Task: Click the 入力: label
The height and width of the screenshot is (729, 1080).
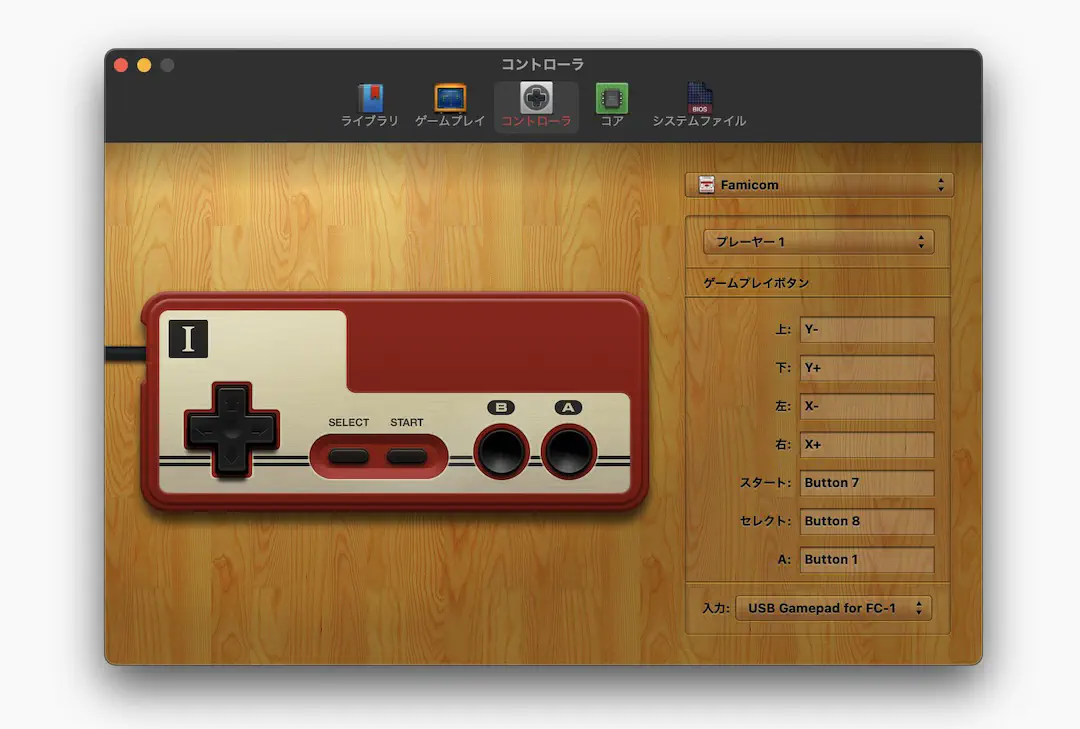Action: [716, 608]
